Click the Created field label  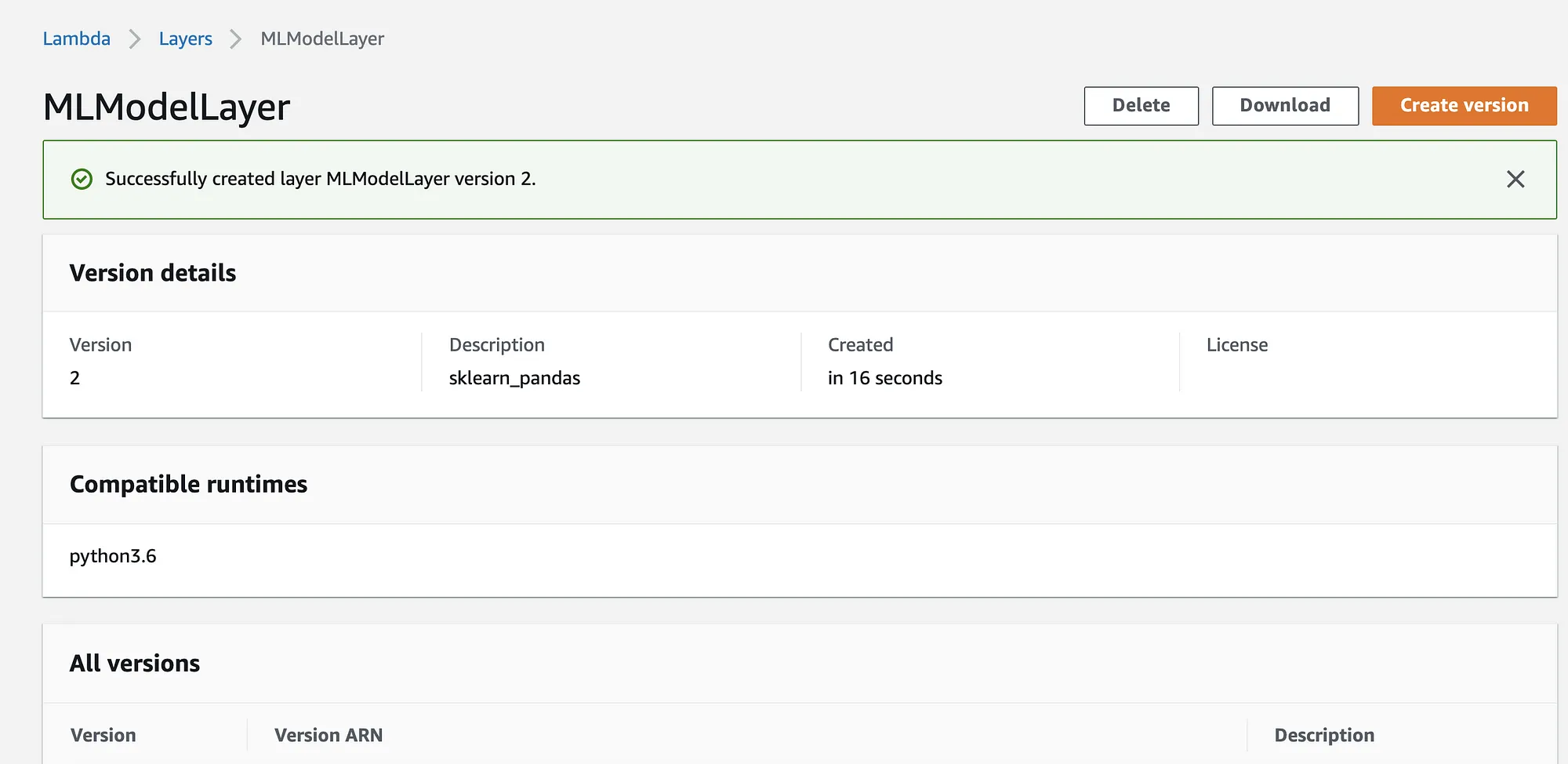(861, 345)
